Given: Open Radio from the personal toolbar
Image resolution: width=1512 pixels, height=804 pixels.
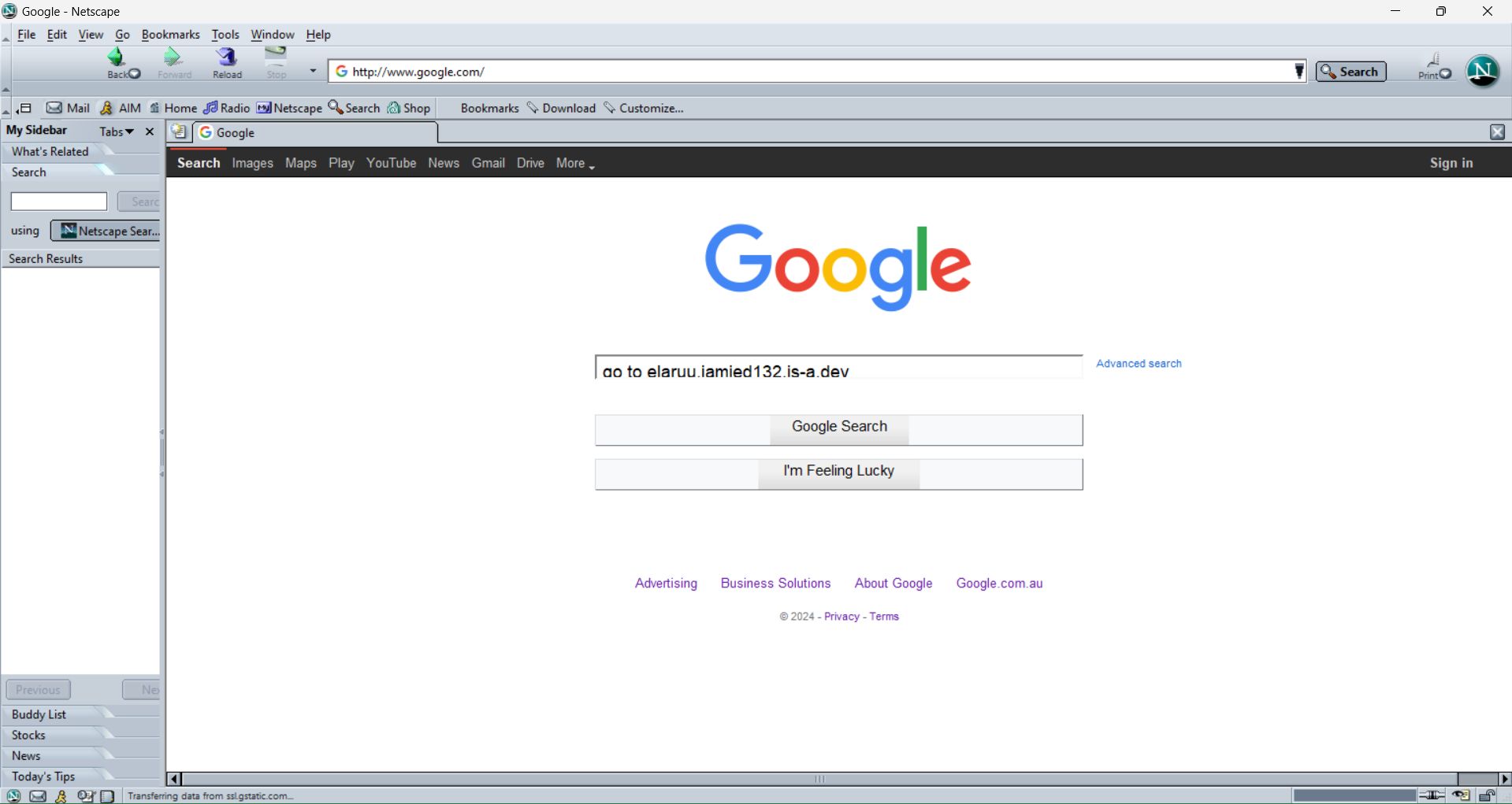Looking at the screenshot, I should (227, 108).
